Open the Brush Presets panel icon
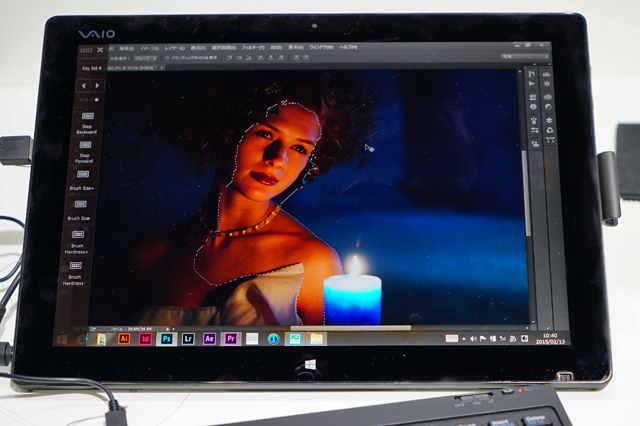The height and width of the screenshot is (426, 640). (533, 97)
